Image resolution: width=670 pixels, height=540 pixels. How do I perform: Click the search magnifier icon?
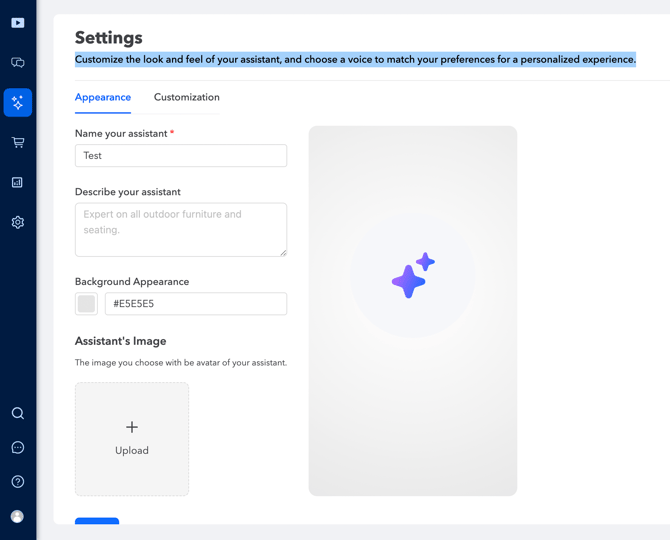pos(18,413)
